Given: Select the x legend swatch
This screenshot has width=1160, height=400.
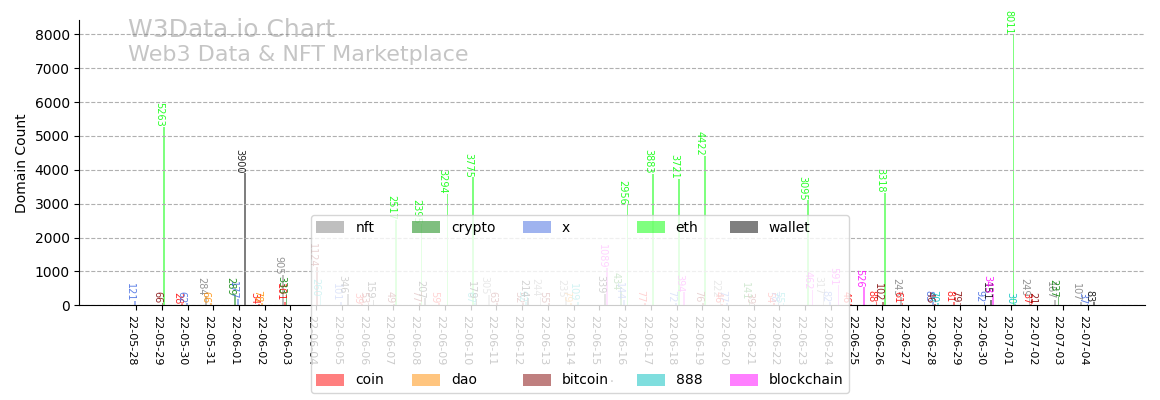Looking at the screenshot, I should (x=537, y=228).
